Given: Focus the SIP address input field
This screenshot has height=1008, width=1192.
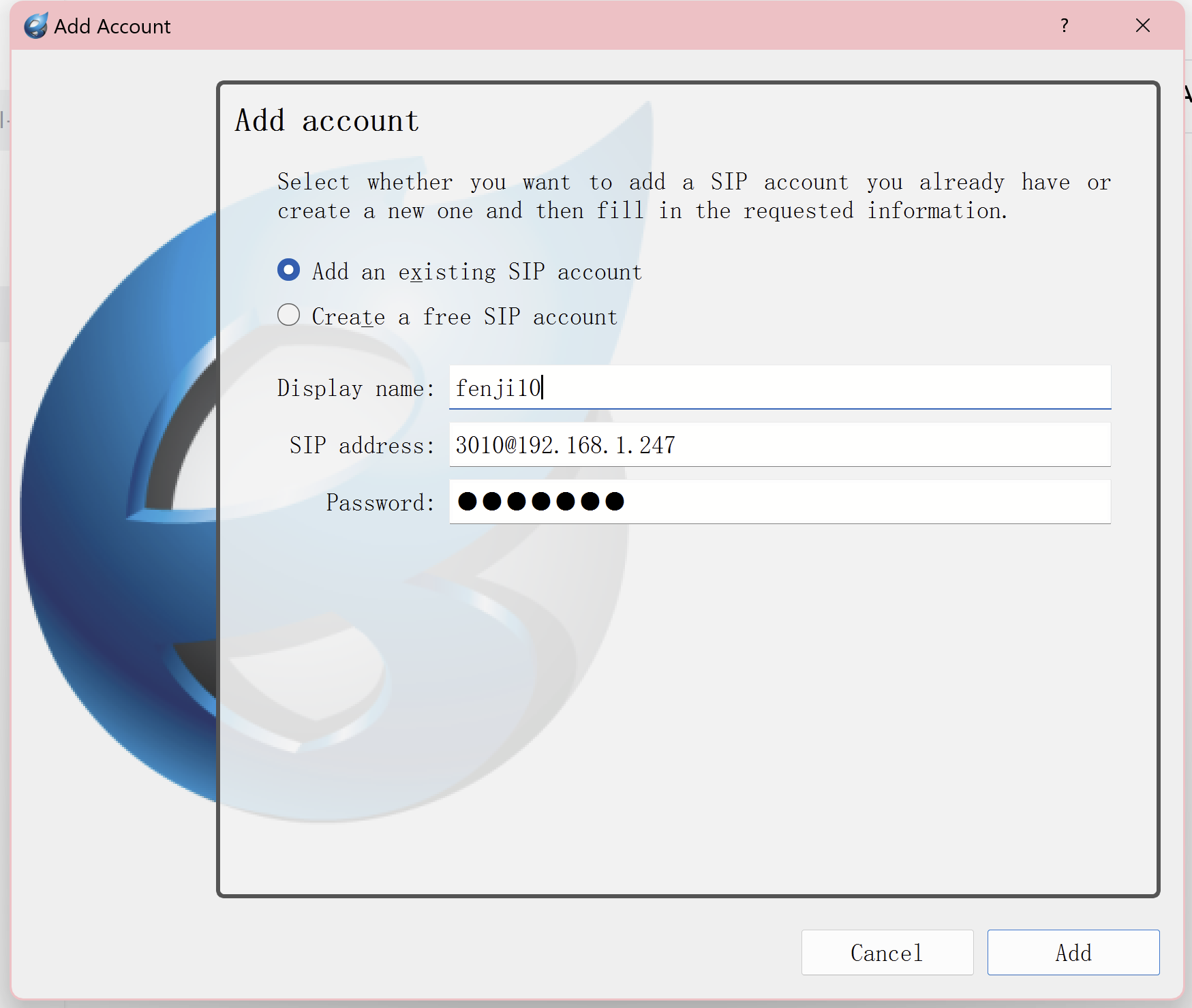Looking at the screenshot, I should (x=780, y=444).
